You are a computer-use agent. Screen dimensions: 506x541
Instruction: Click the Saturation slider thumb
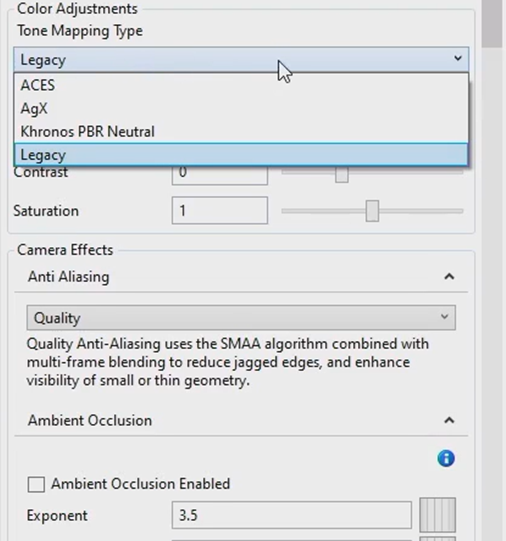[372, 211]
